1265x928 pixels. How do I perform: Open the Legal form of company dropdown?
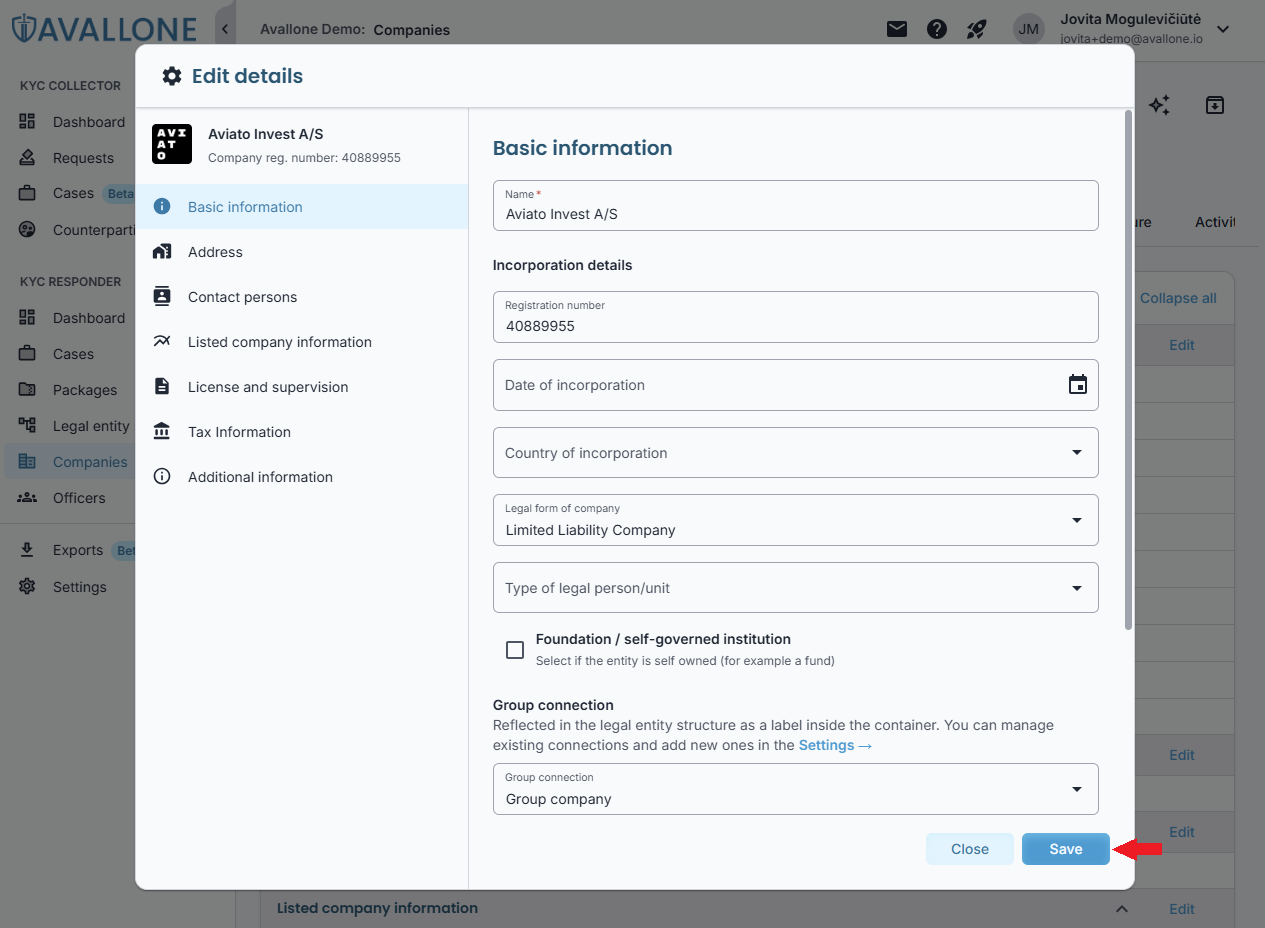pos(796,520)
